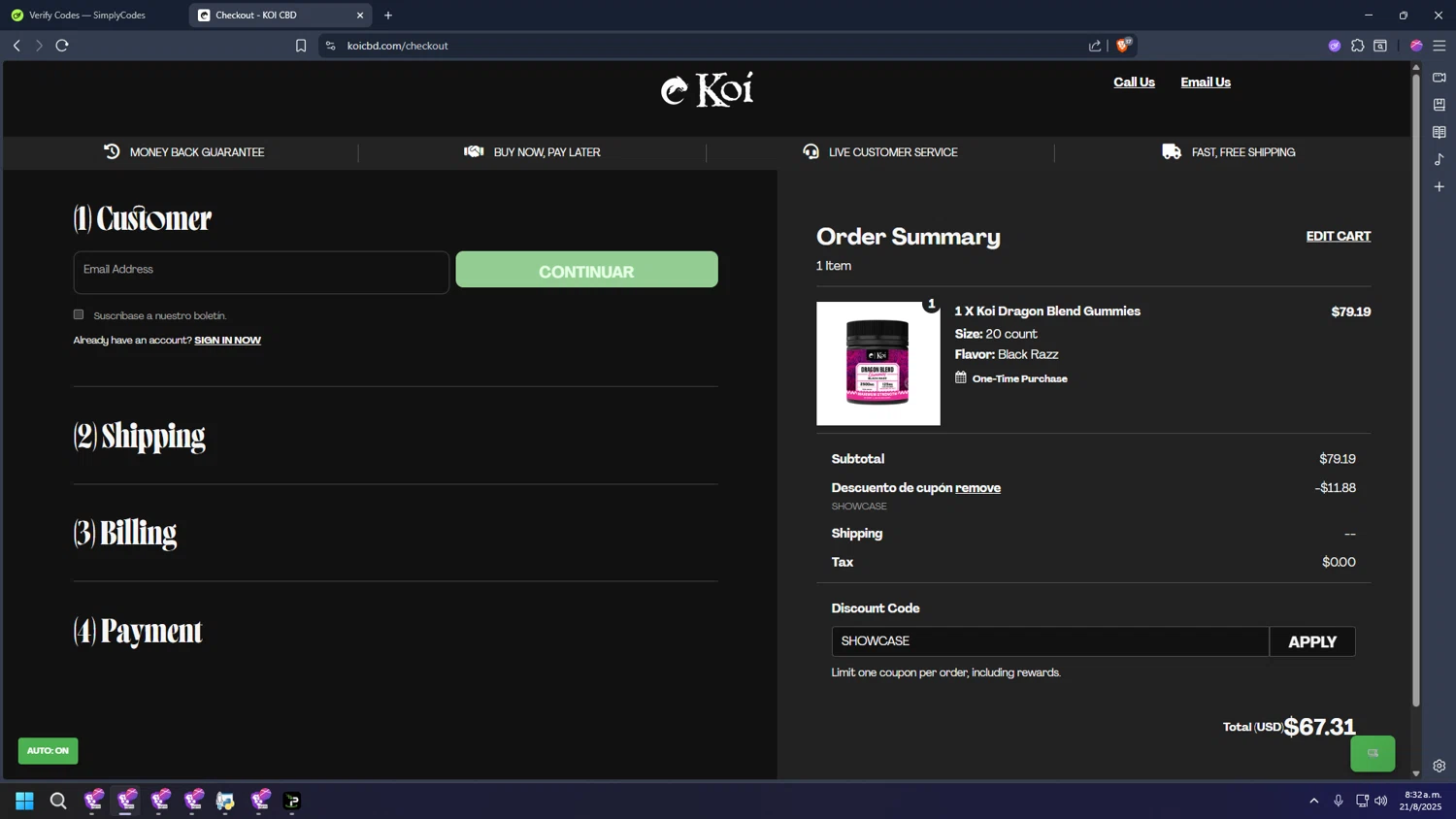Open the Playlist music note sidebar icon

point(1439,159)
